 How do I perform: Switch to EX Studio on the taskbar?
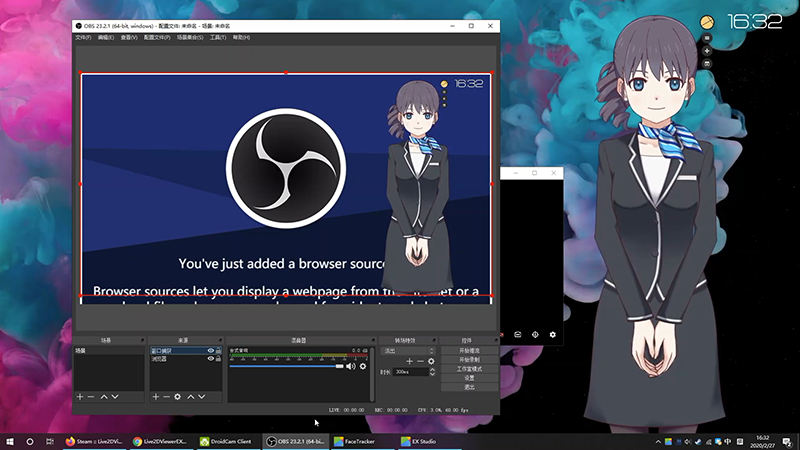(428, 441)
